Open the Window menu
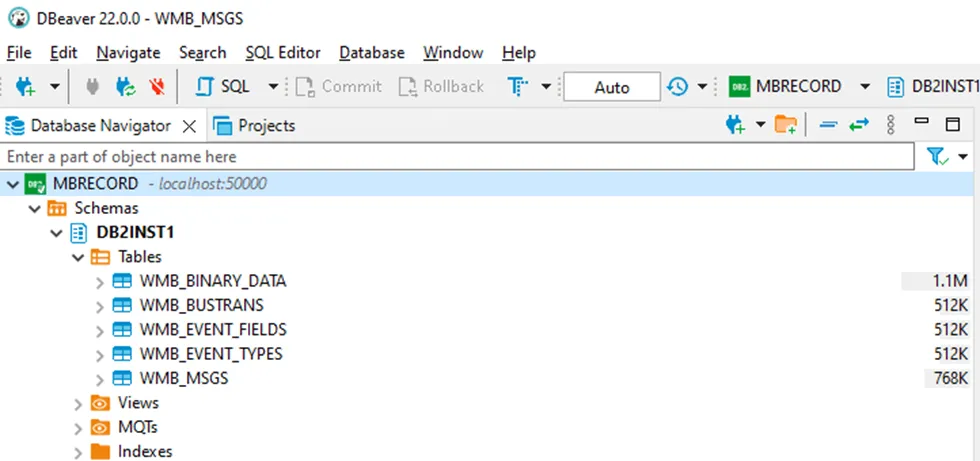The image size is (980, 461). 453,52
